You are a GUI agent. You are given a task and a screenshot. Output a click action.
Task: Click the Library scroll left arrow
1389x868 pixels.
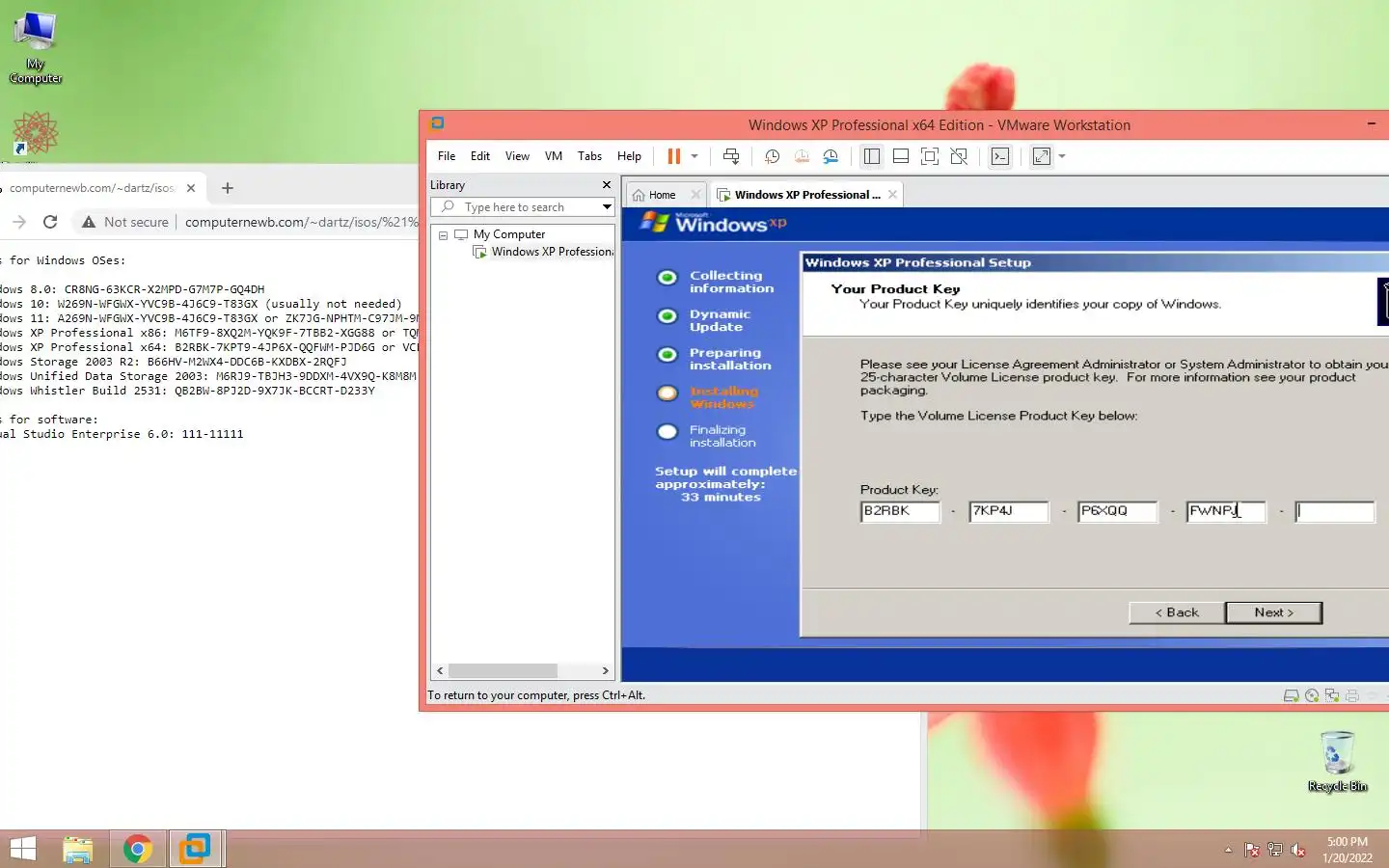[440, 670]
